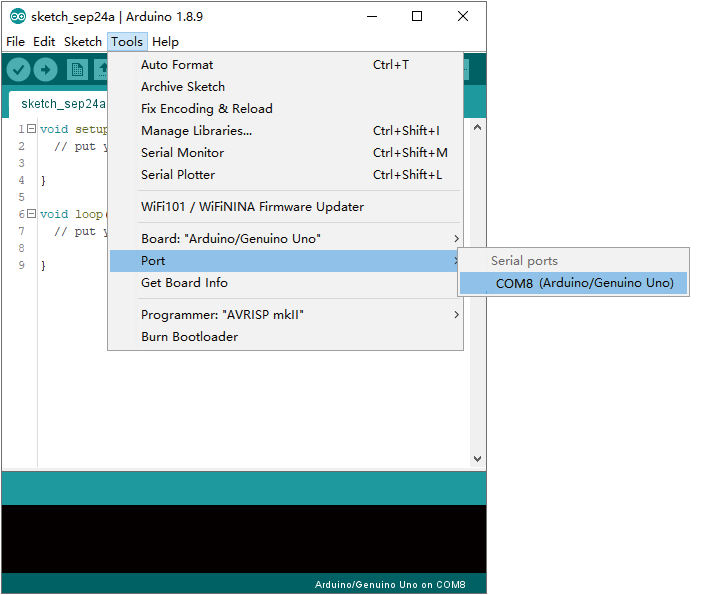
Task: Switch to the sketch_sep24a tab
Action: tap(63, 104)
